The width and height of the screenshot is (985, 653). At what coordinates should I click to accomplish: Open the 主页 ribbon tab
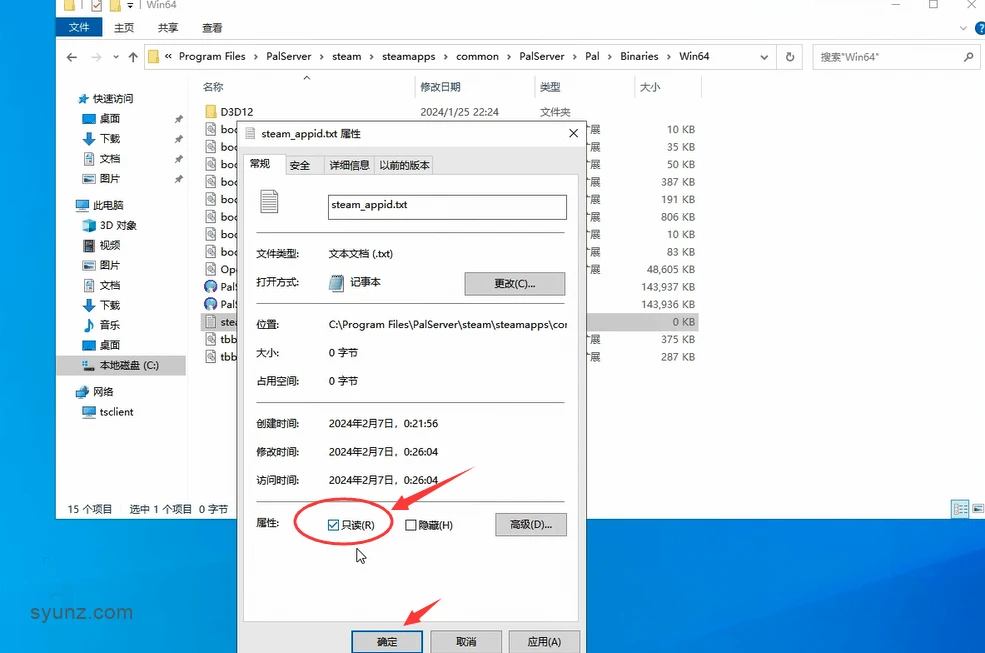click(124, 28)
